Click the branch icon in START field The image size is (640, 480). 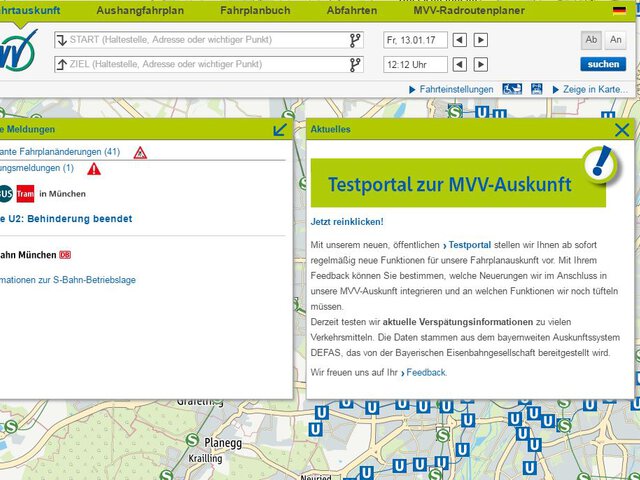pyautogui.click(x=355, y=40)
